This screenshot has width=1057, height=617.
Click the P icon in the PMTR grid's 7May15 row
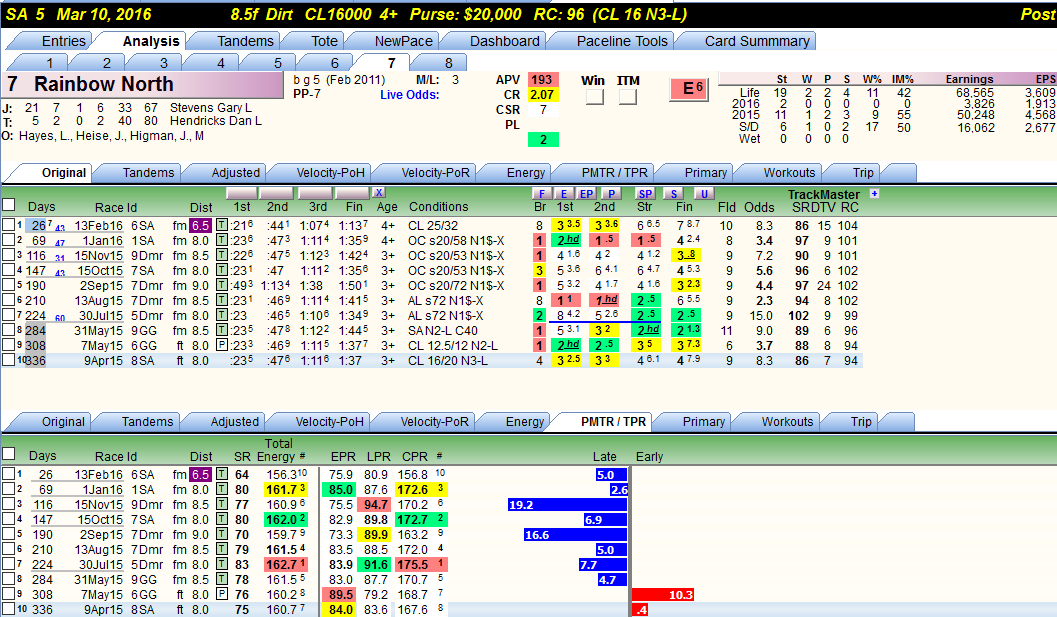click(221, 594)
